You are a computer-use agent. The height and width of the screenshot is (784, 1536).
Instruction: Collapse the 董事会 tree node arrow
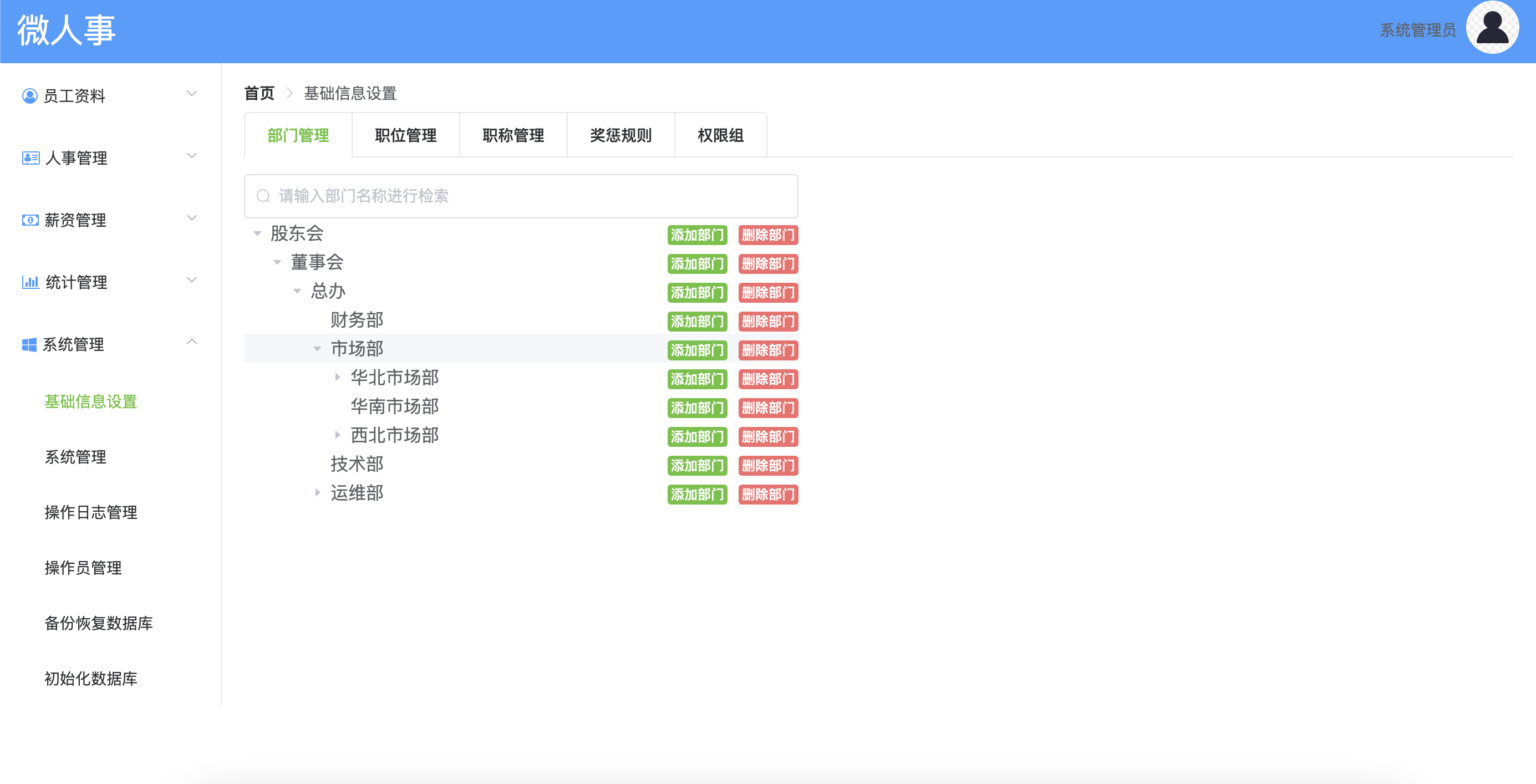(x=277, y=262)
